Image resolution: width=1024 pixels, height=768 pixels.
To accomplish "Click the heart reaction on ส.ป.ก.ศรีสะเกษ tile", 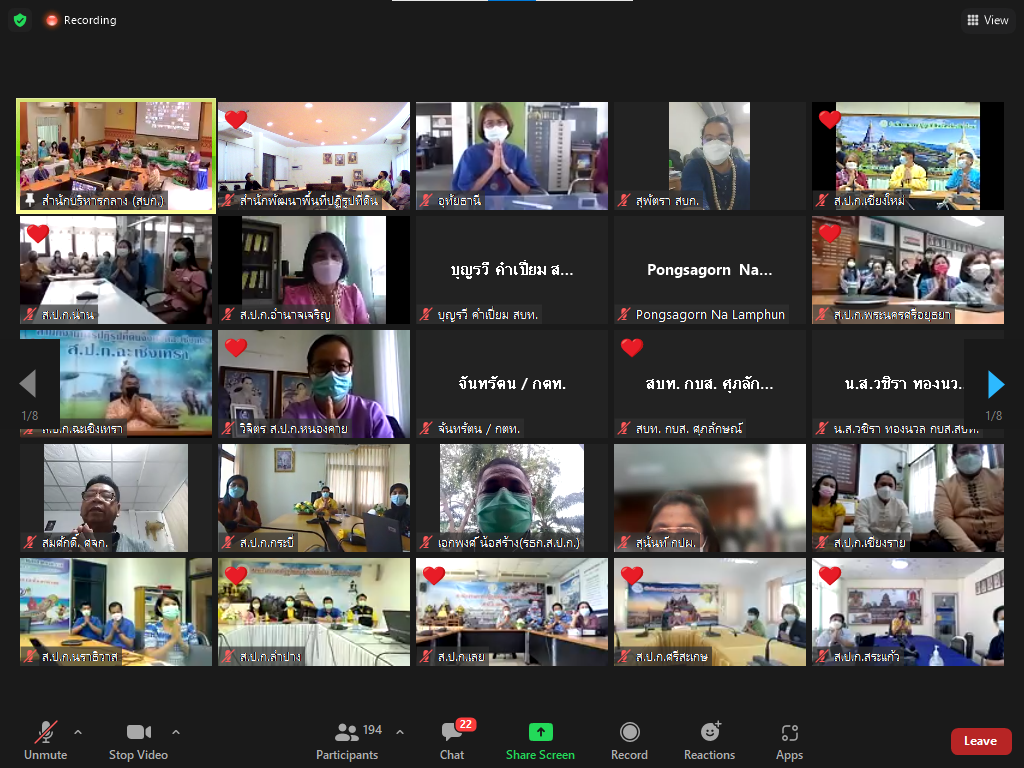I will (x=632, y=575).
